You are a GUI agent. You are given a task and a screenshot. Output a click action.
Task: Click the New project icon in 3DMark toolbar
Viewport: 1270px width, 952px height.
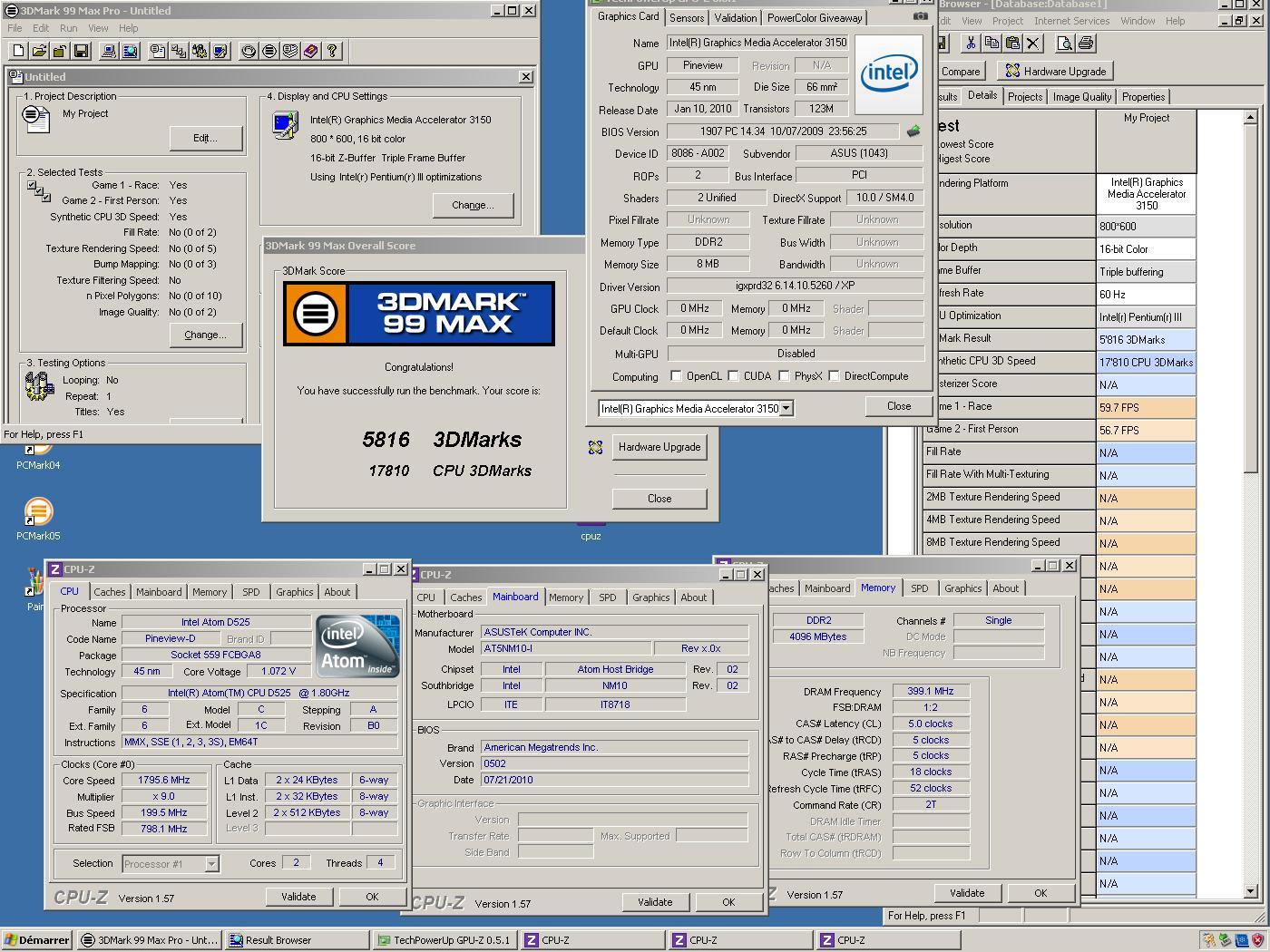pyautogui.click(x=18, y=52)
